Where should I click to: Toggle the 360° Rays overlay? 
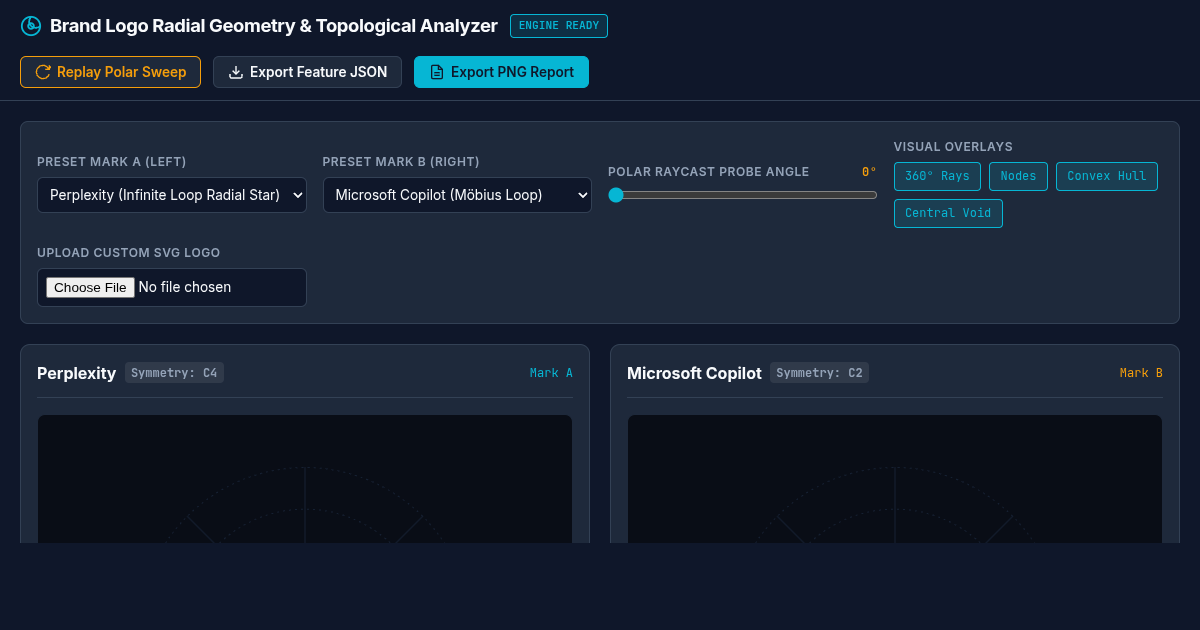click(937, 176)
